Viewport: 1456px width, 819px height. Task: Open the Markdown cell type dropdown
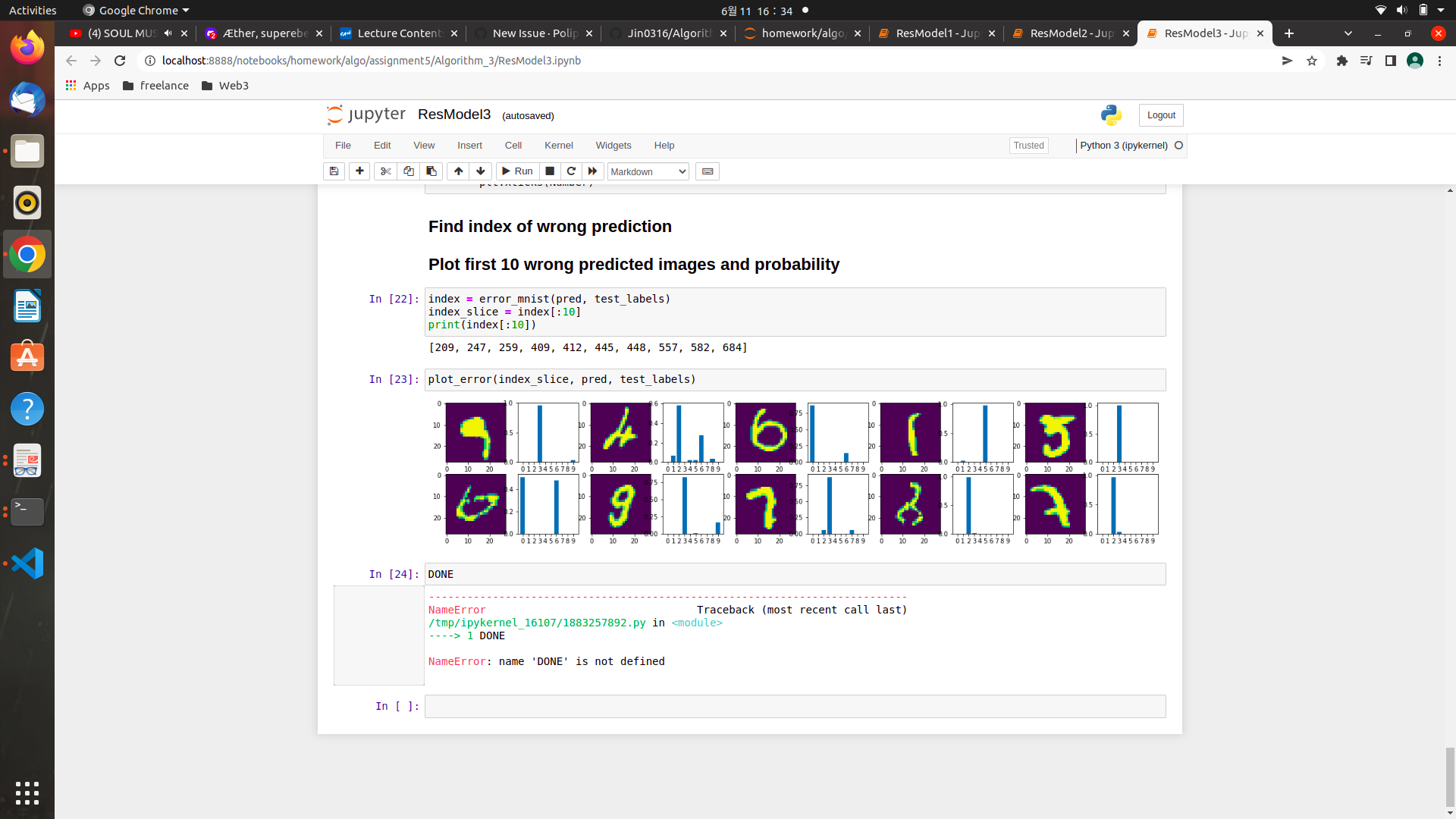pyautogui.click(x=648, y=171)
